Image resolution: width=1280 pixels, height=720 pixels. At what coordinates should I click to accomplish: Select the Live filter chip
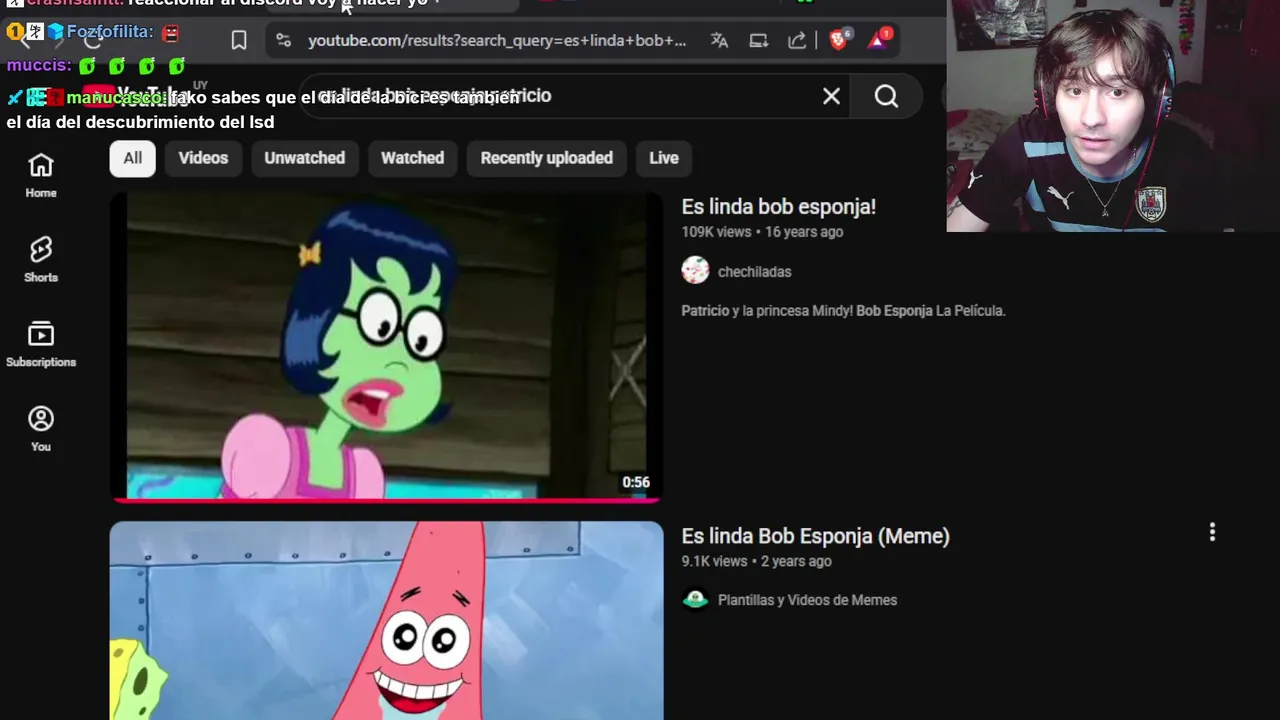coord(664,158)
